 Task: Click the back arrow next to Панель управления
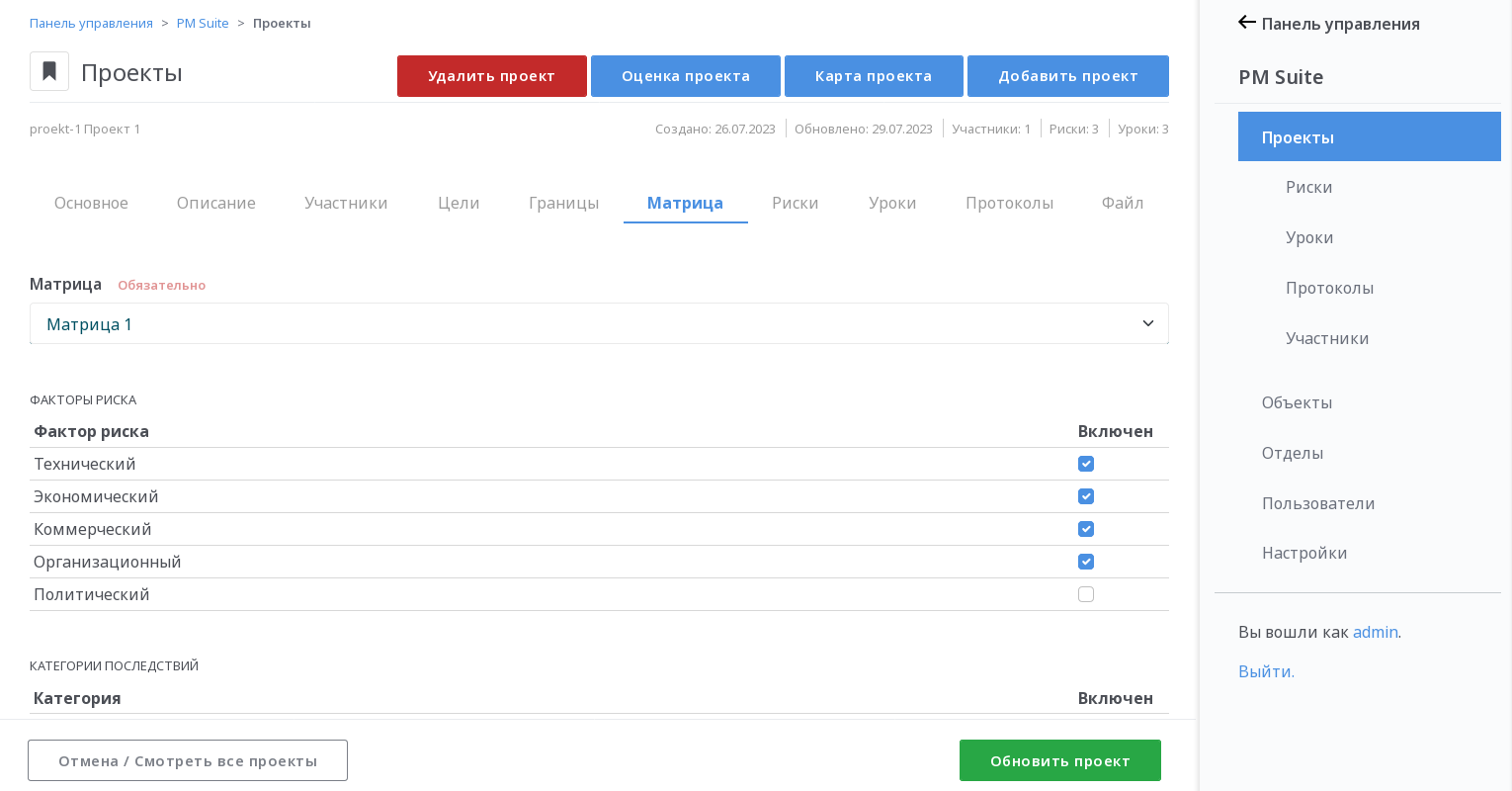coord(1247,23)
